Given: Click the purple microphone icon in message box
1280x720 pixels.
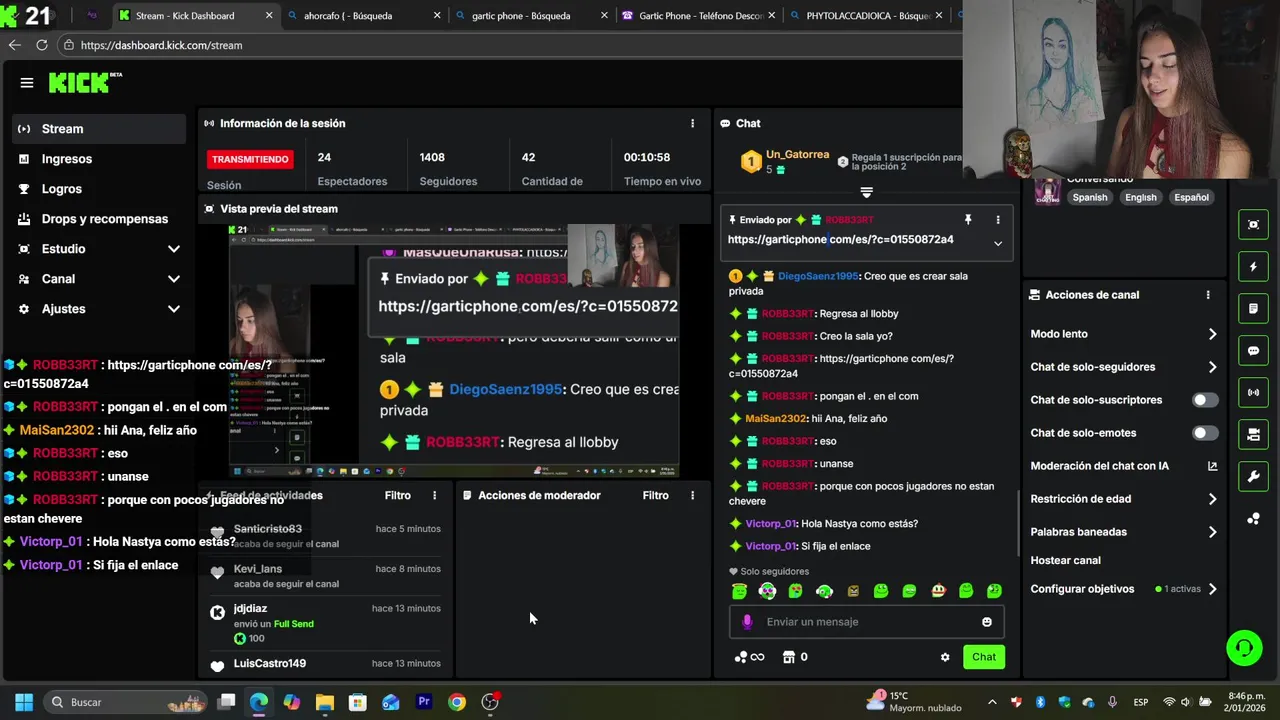Looking at the screenshot, I should 747,622.
